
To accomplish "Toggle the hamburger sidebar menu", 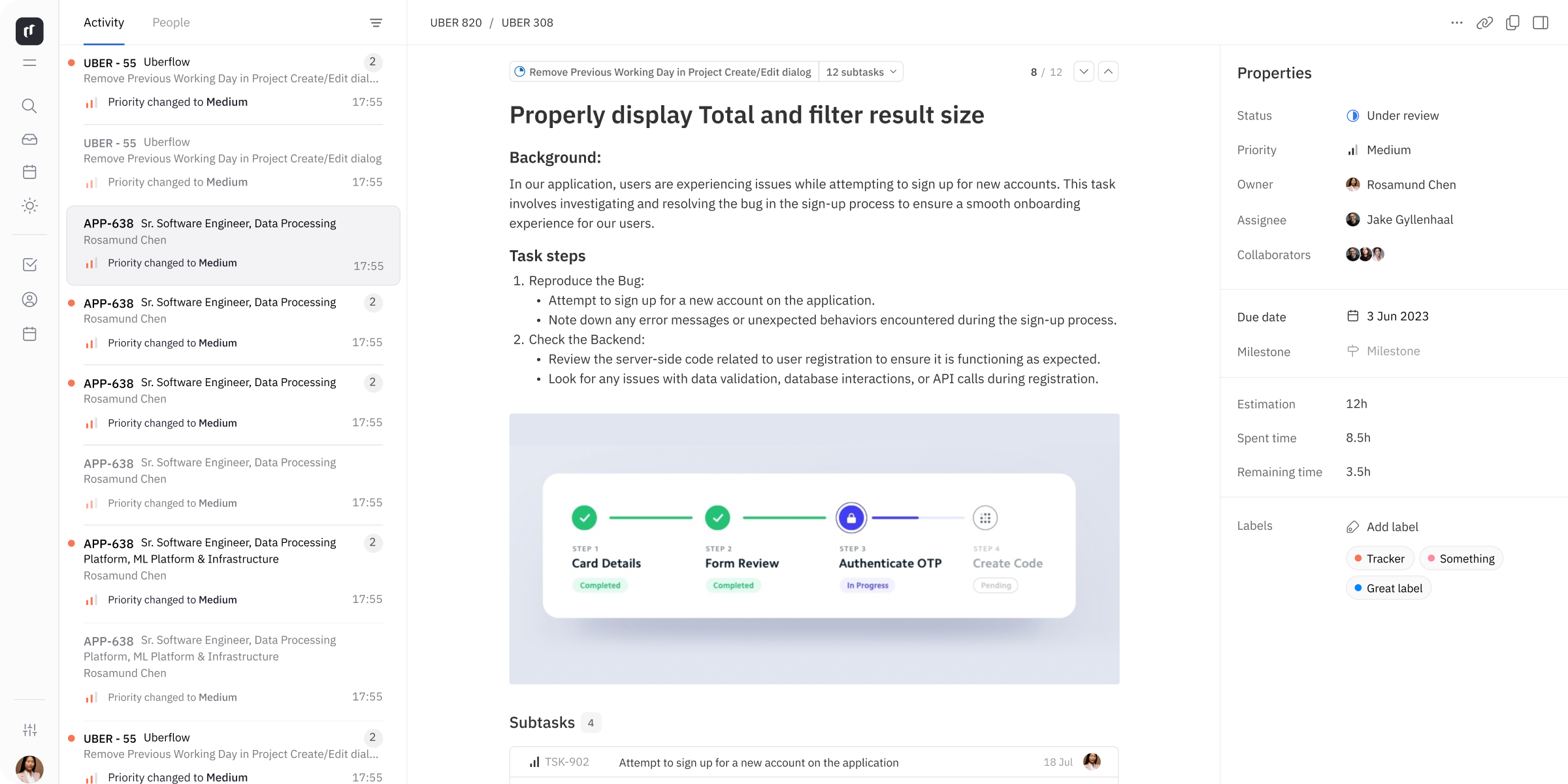I will tap(29, 63).
